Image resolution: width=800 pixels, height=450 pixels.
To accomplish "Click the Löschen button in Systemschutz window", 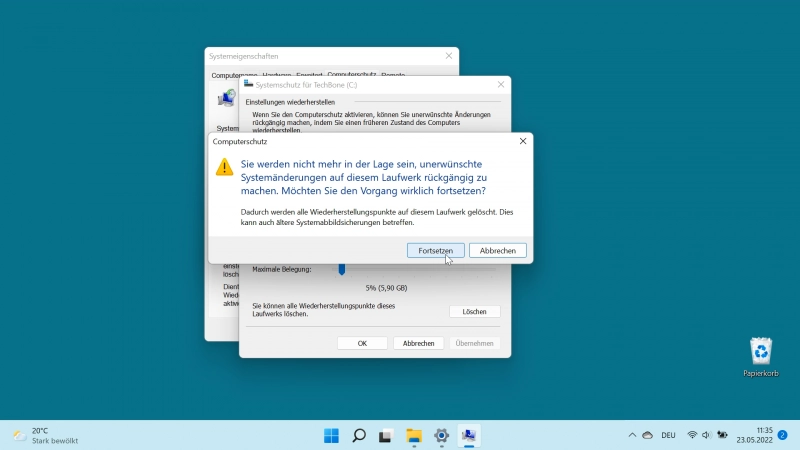I will tap(474, 311).
